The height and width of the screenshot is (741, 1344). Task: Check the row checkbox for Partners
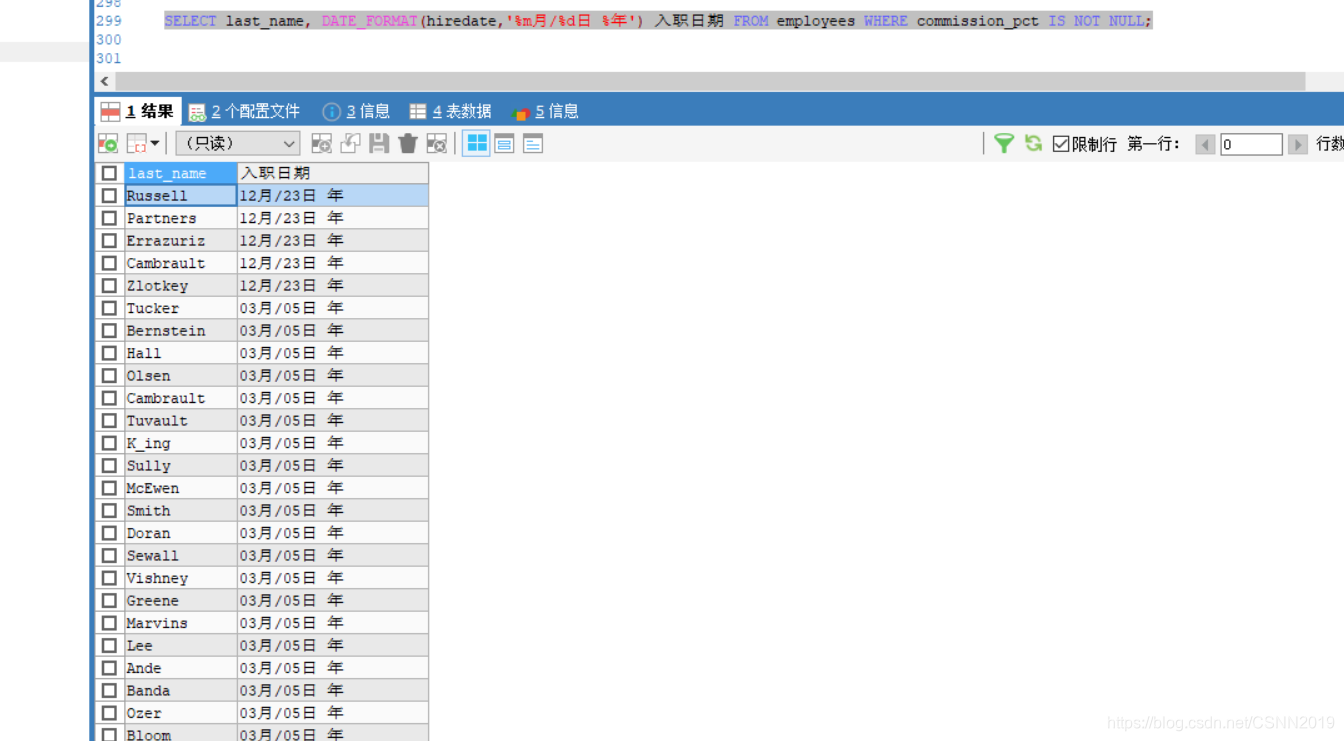[110, 218]
